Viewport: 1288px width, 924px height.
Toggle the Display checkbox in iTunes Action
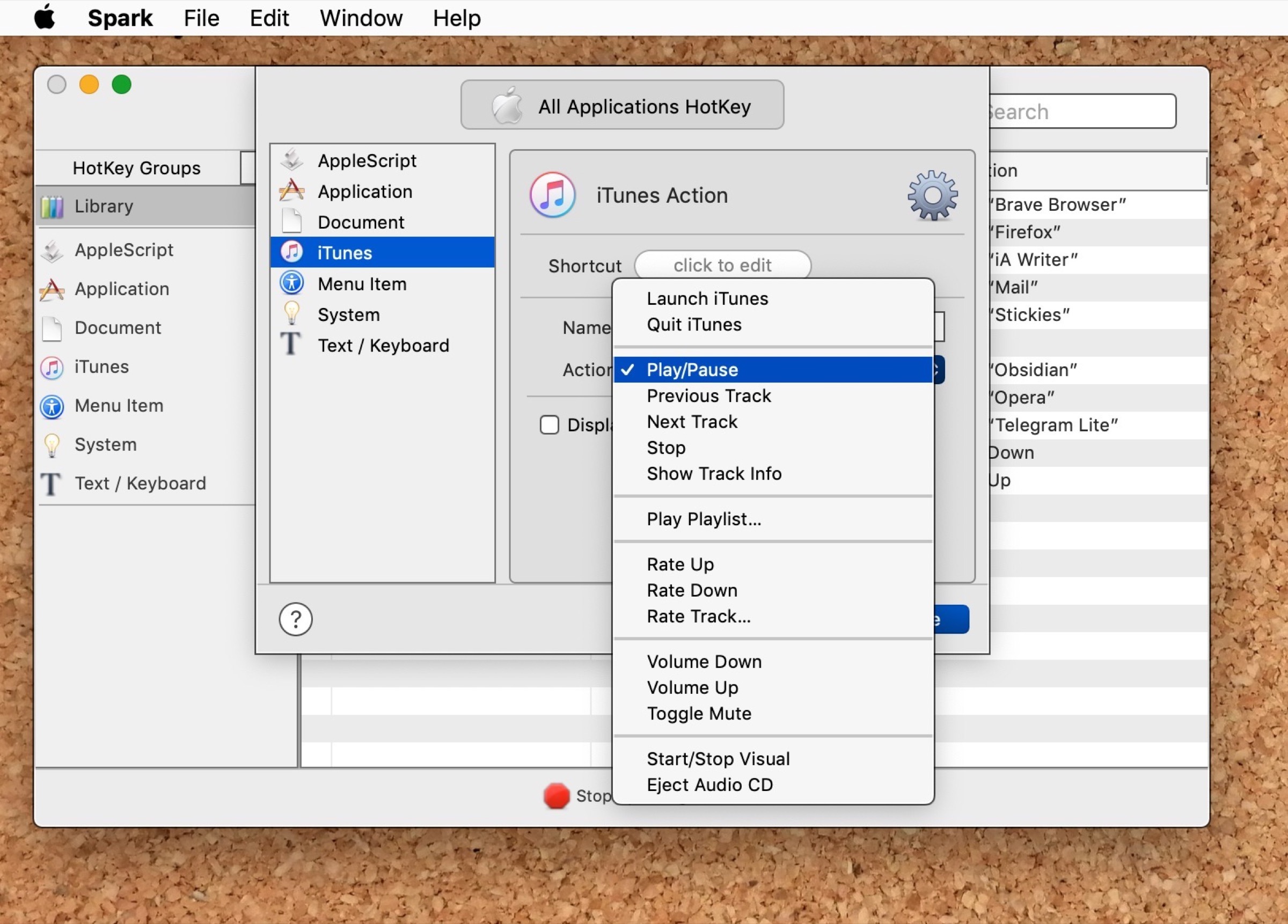[549, 425]
